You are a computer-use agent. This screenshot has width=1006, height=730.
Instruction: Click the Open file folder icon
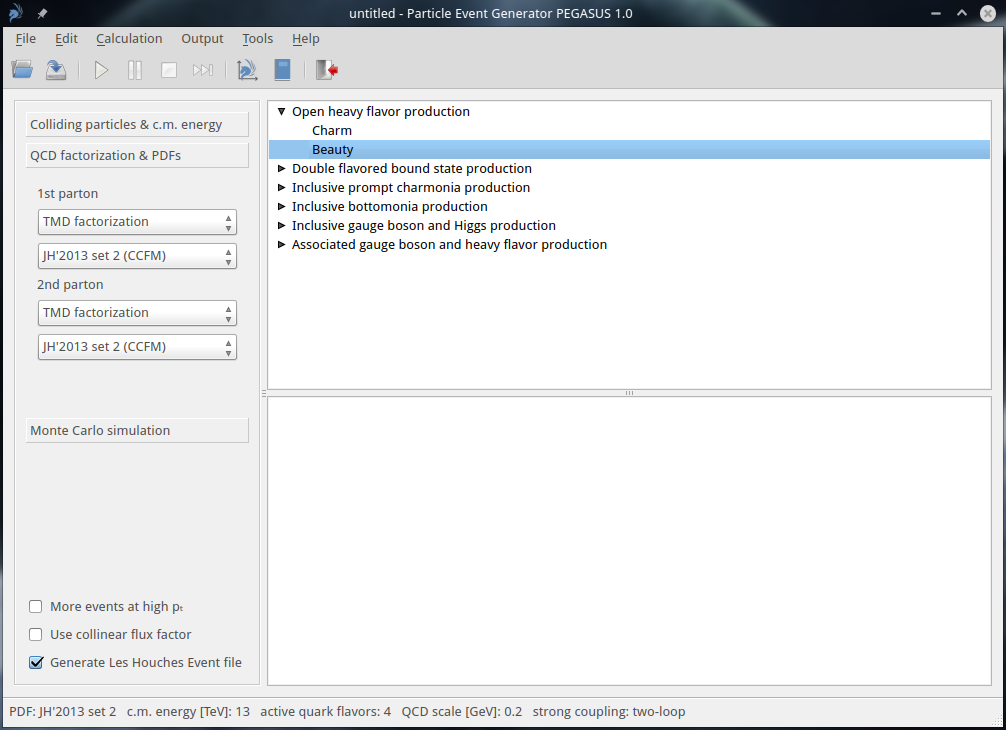click(22, 70)
